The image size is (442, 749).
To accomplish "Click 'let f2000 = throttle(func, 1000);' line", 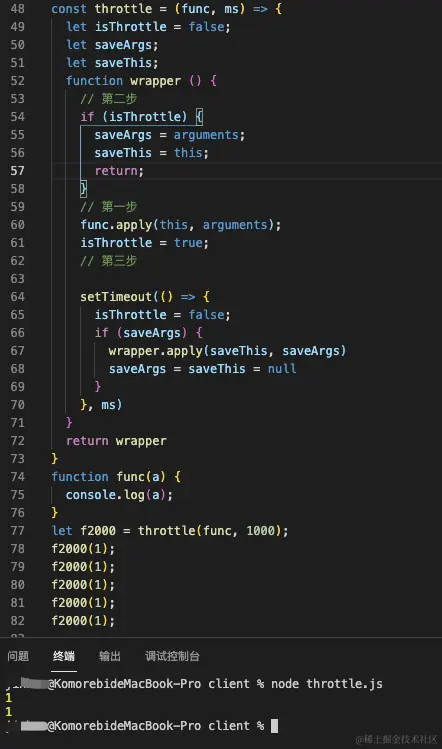I will coord(170,531).
